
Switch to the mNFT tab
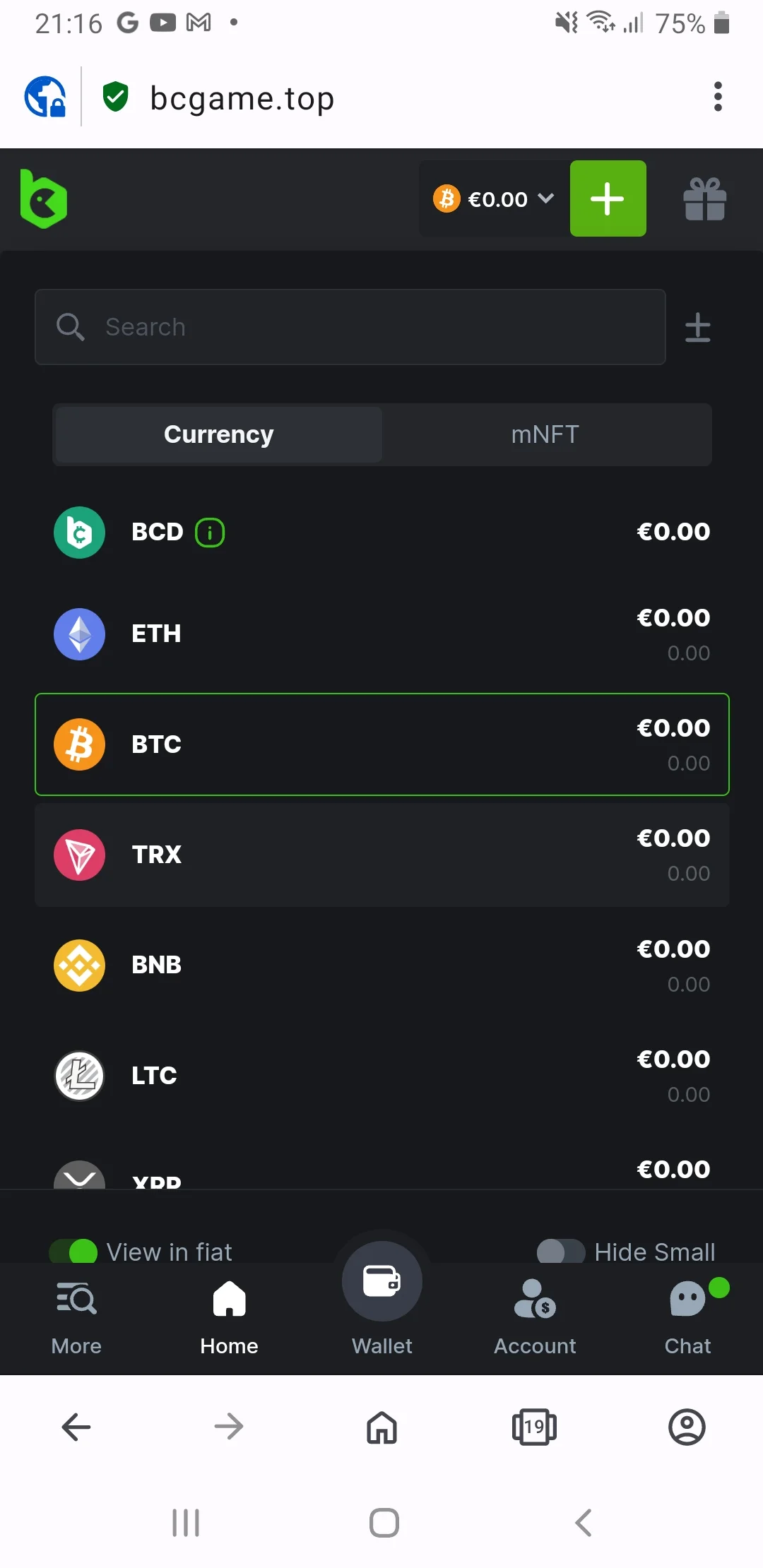[545, 434]
